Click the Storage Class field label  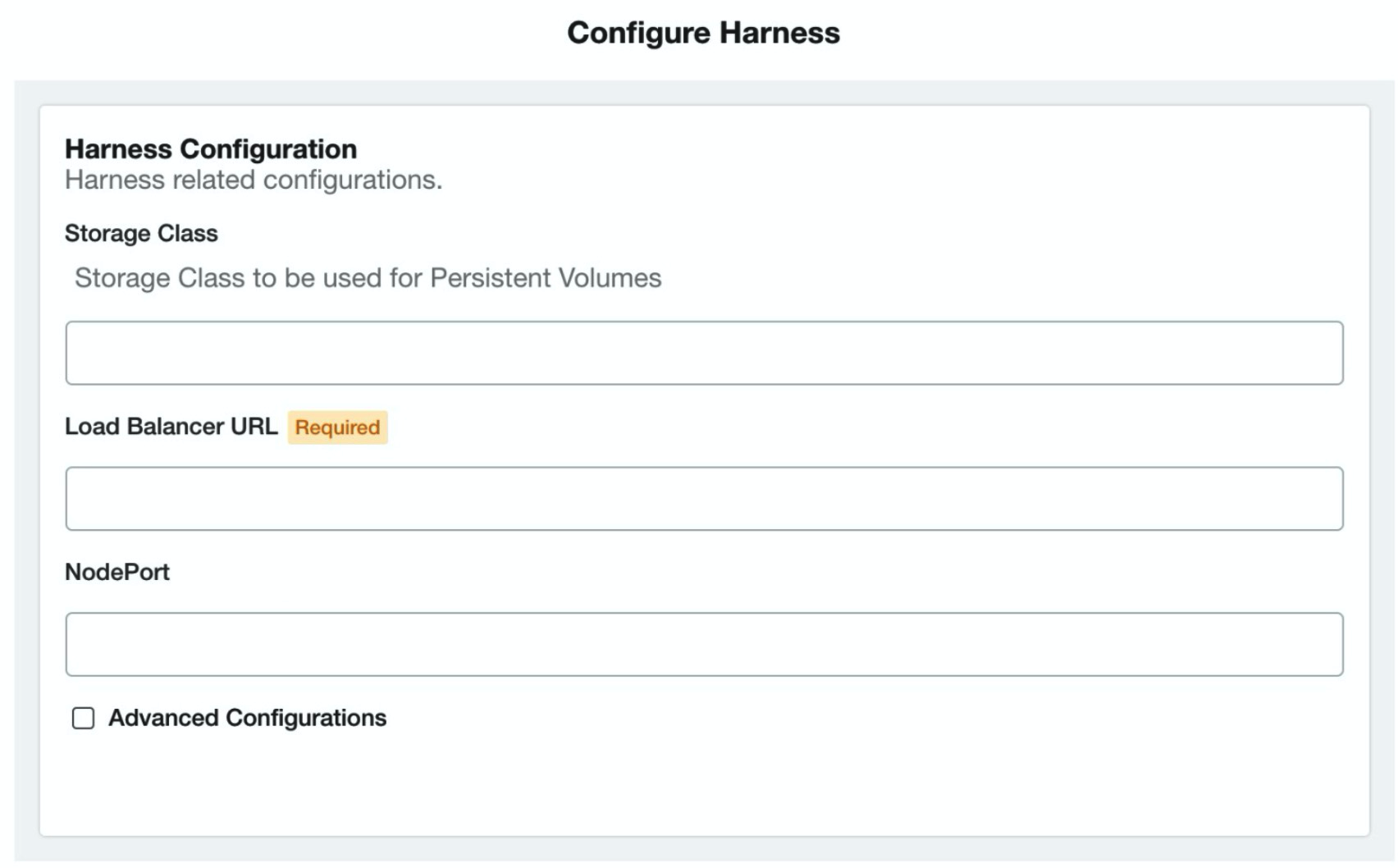click(x=141, y=233)
